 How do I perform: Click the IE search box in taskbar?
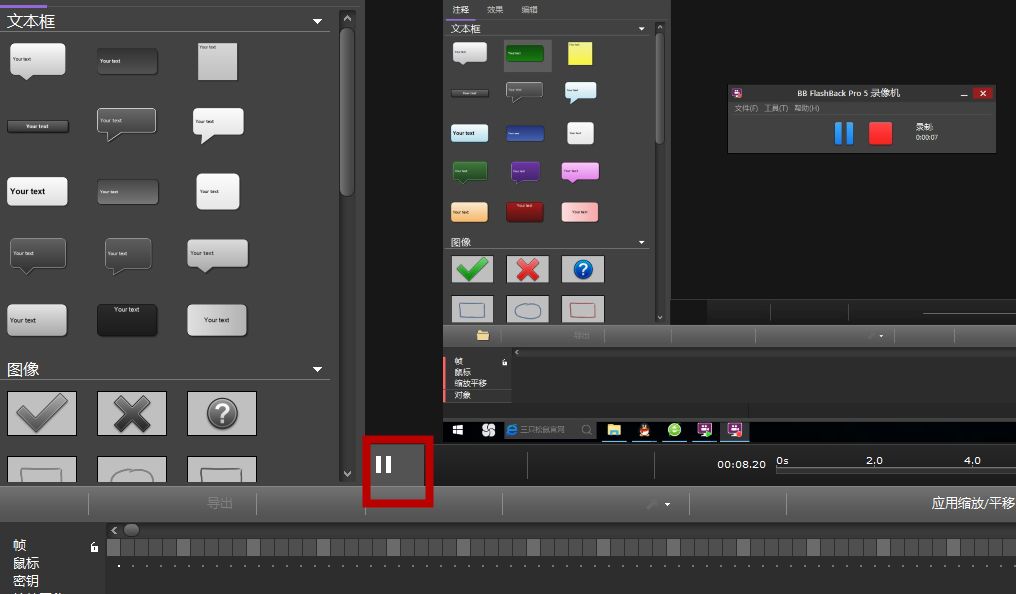click(549, 429)
